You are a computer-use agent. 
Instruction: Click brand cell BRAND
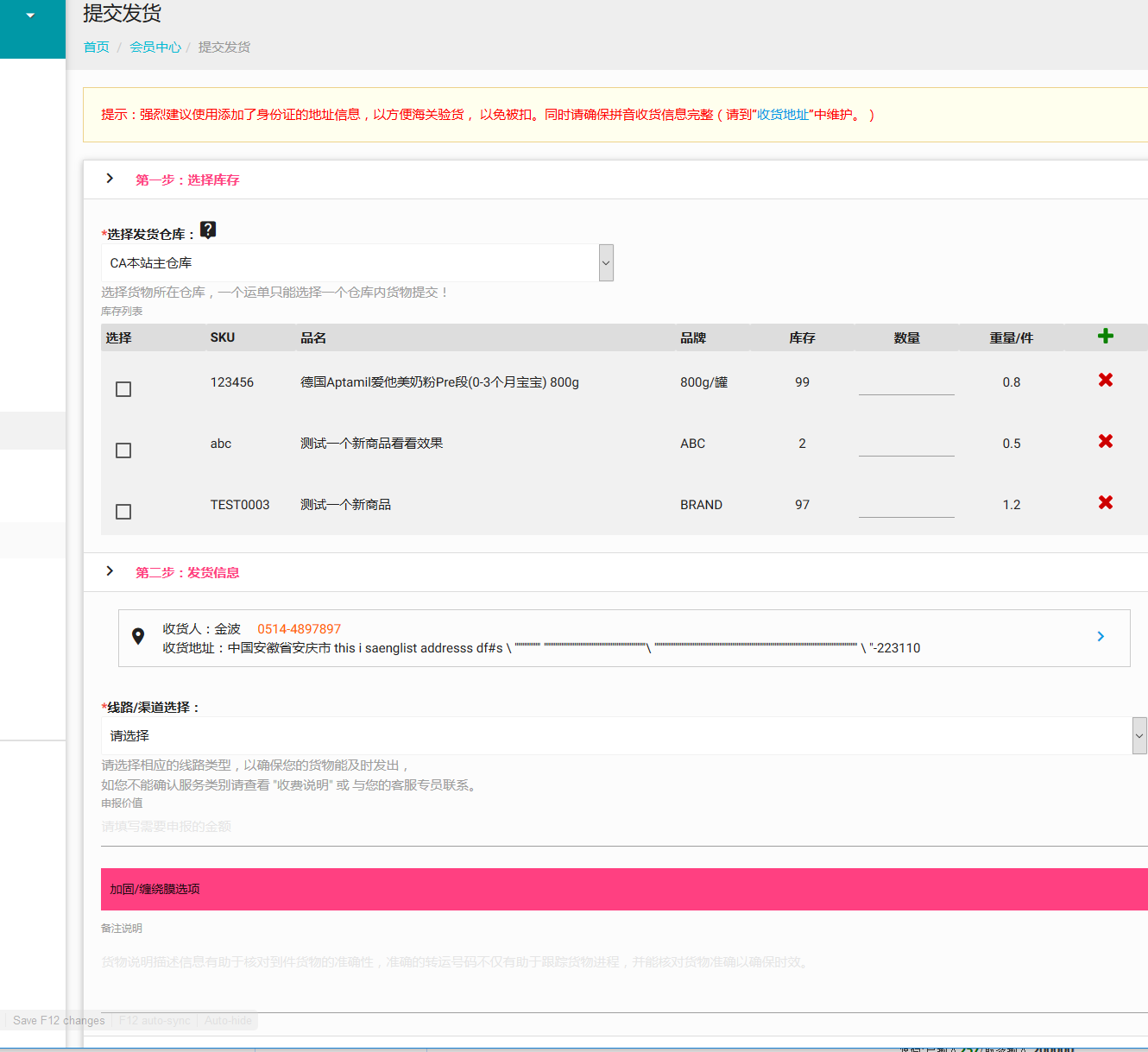pyautogui.click(x=701, y=505)
